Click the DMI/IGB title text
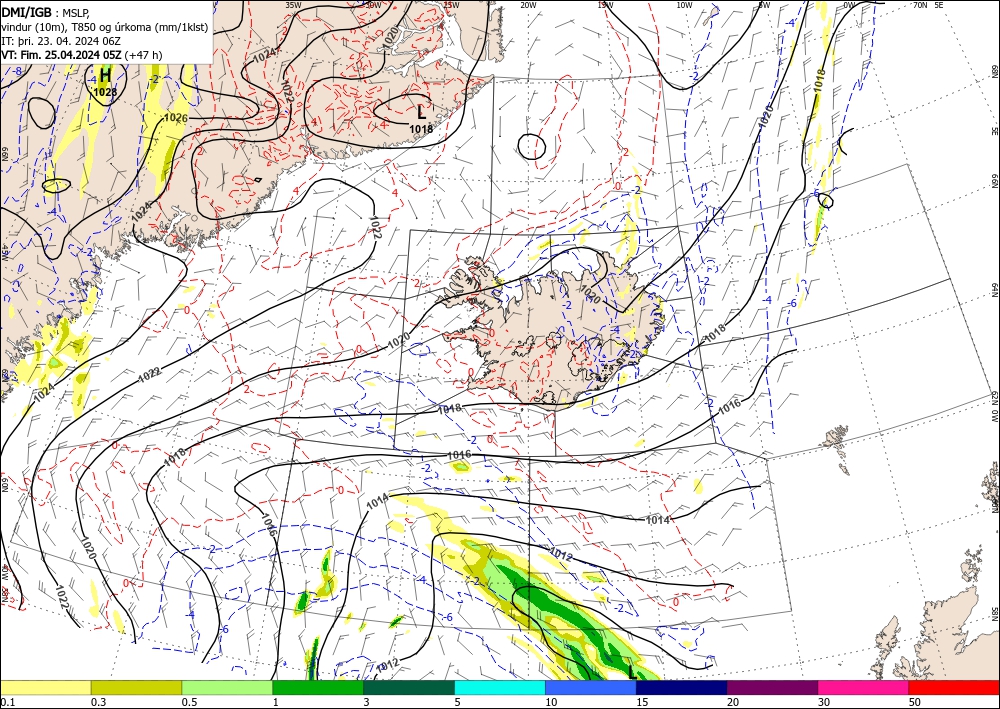1000x709 pixels. coord(26,13)
